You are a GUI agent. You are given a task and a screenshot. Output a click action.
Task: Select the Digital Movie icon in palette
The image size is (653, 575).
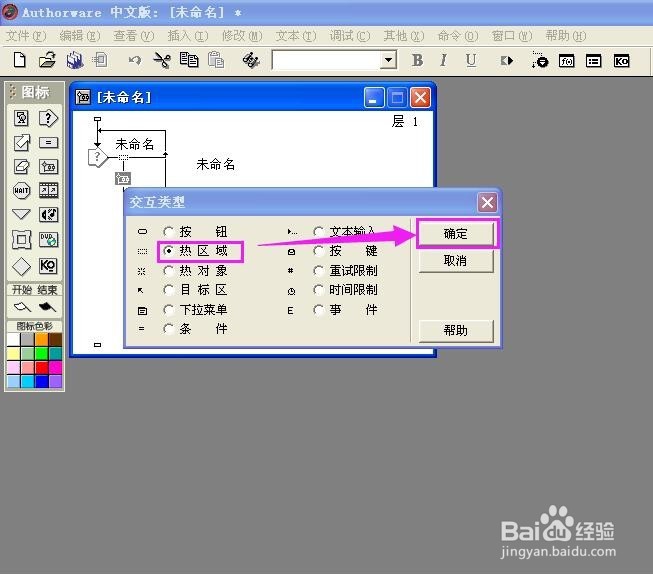48,191
